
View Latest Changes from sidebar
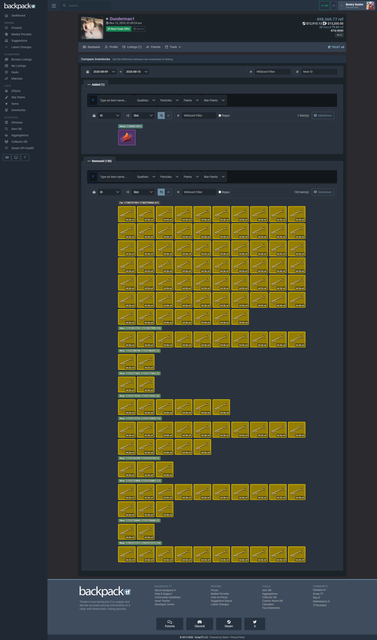21,47
